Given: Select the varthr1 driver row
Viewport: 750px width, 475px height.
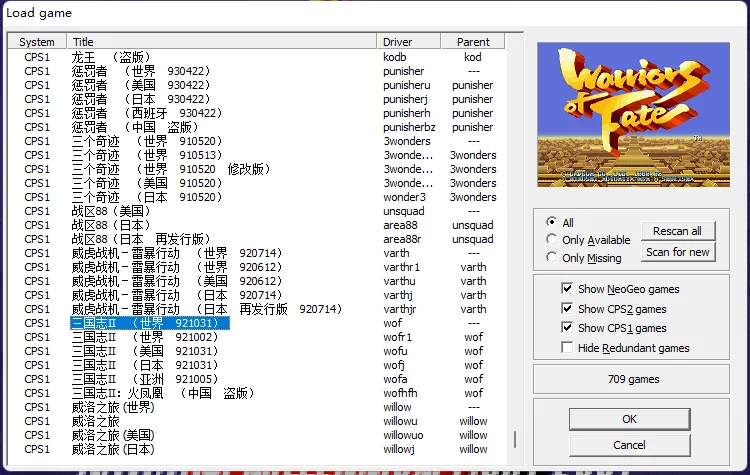Looking at the screenshot, I should pos(256,267).
